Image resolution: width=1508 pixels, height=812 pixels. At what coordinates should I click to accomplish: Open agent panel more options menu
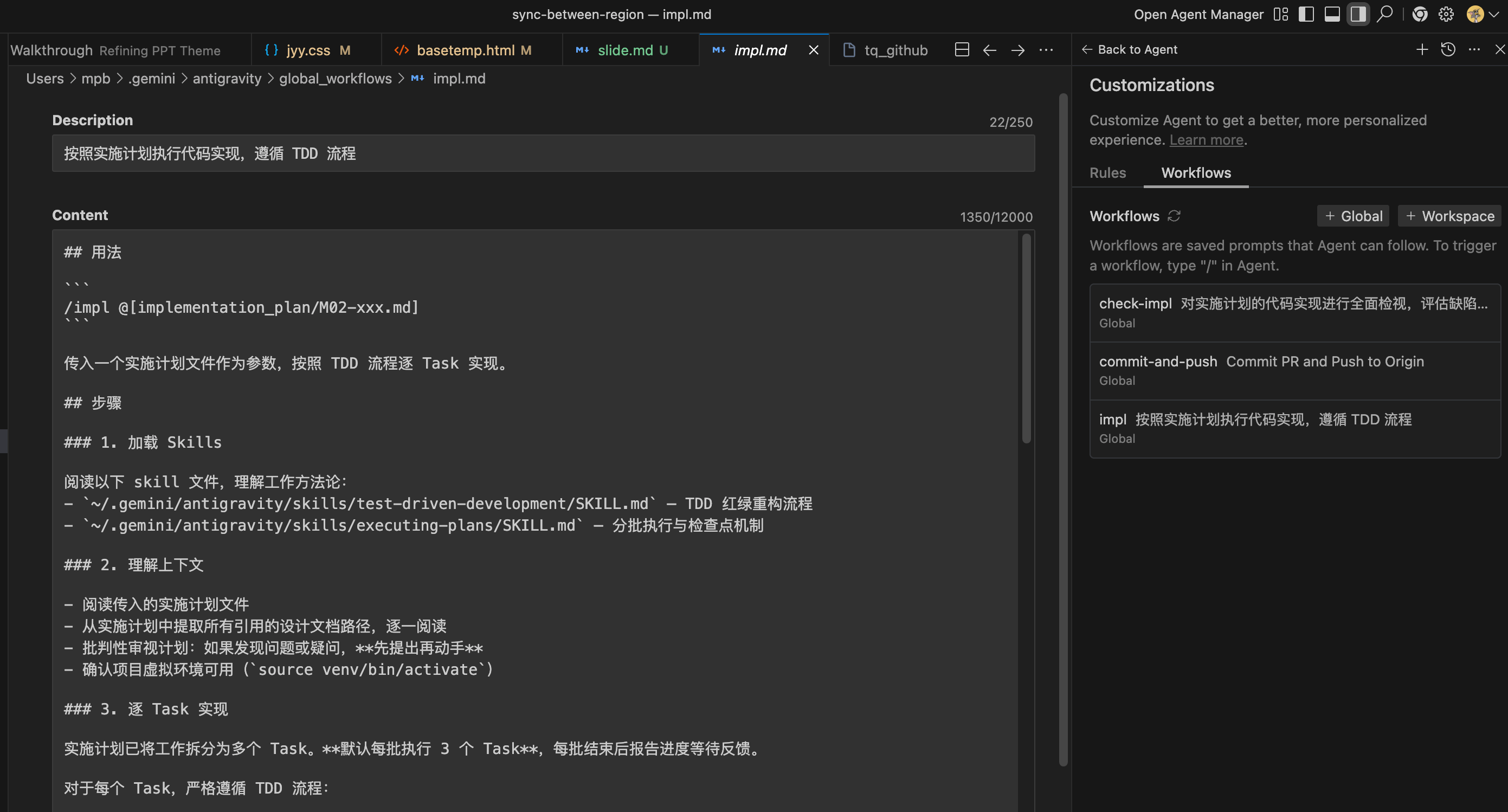tap(1474, 50)
